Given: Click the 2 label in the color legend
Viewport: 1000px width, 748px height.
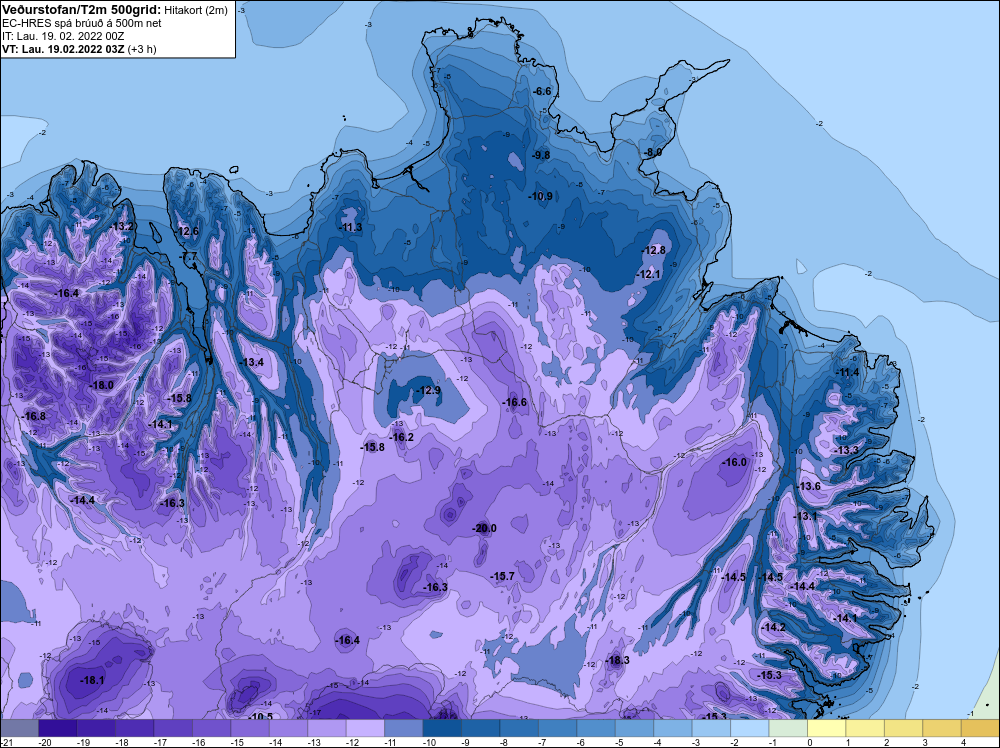Looking at the screenshot, I should pos(886,742).
